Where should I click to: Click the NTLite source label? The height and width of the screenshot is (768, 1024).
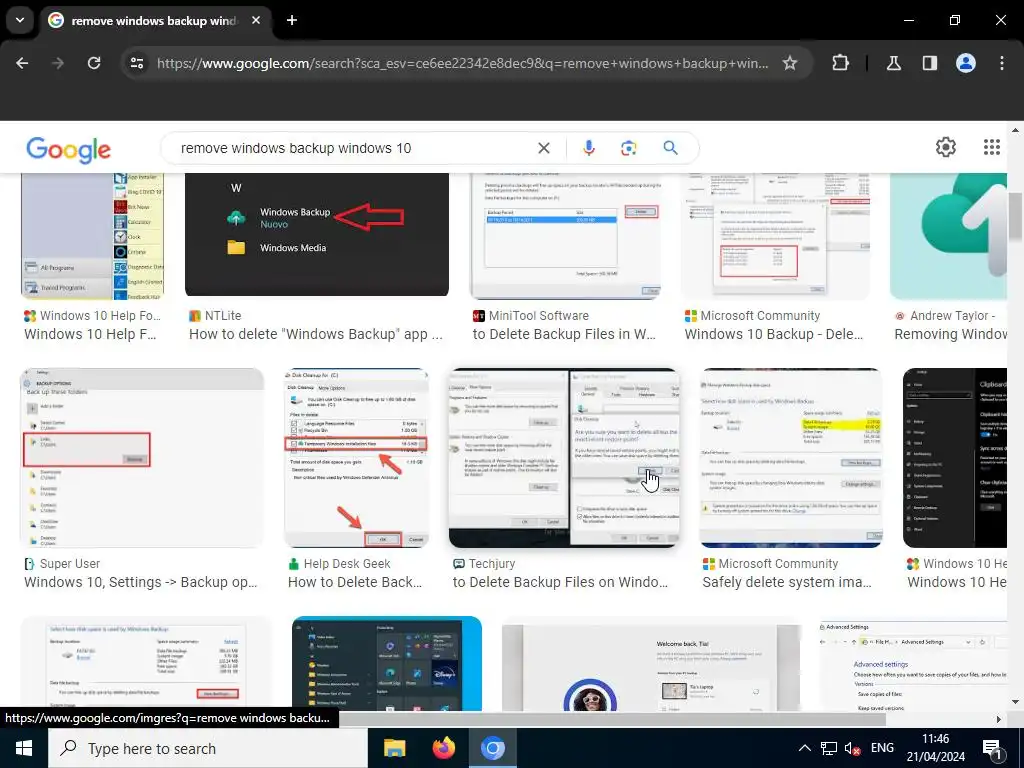pyautogui.click(x=223, y=315)
